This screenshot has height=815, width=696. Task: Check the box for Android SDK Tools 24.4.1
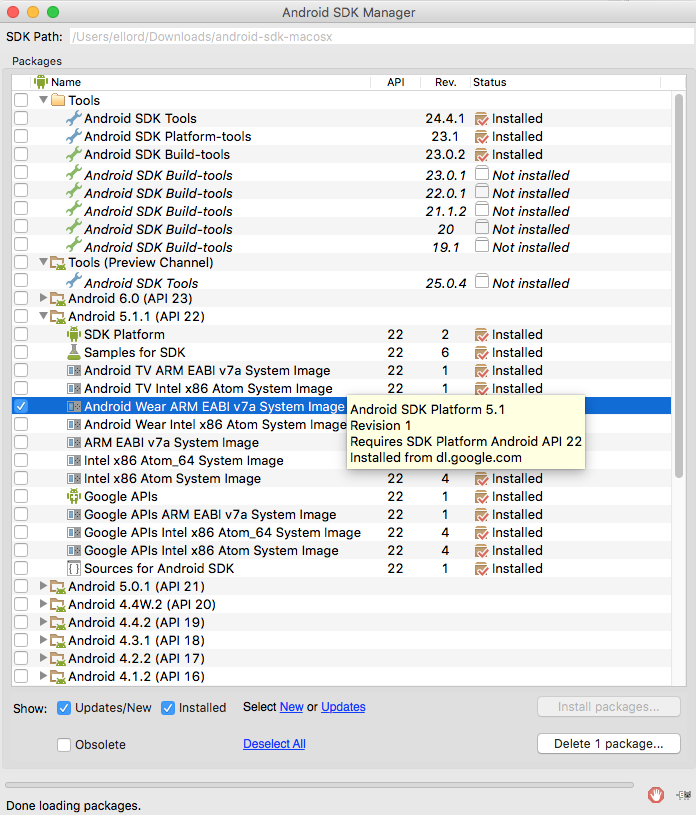[21, 118]
